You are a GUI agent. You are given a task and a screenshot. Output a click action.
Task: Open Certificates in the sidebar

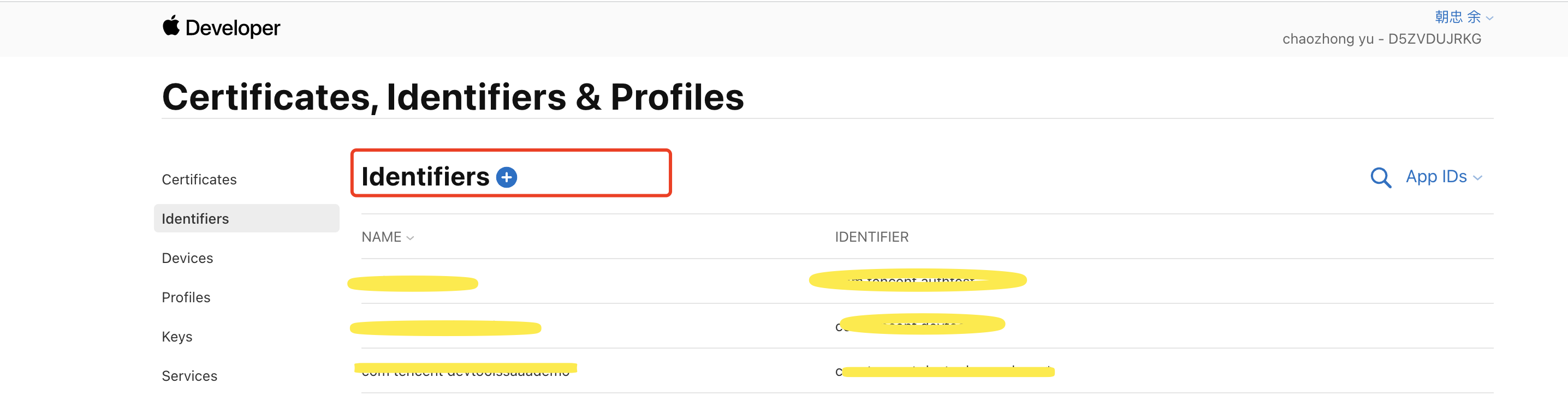[x=199, y=179]
